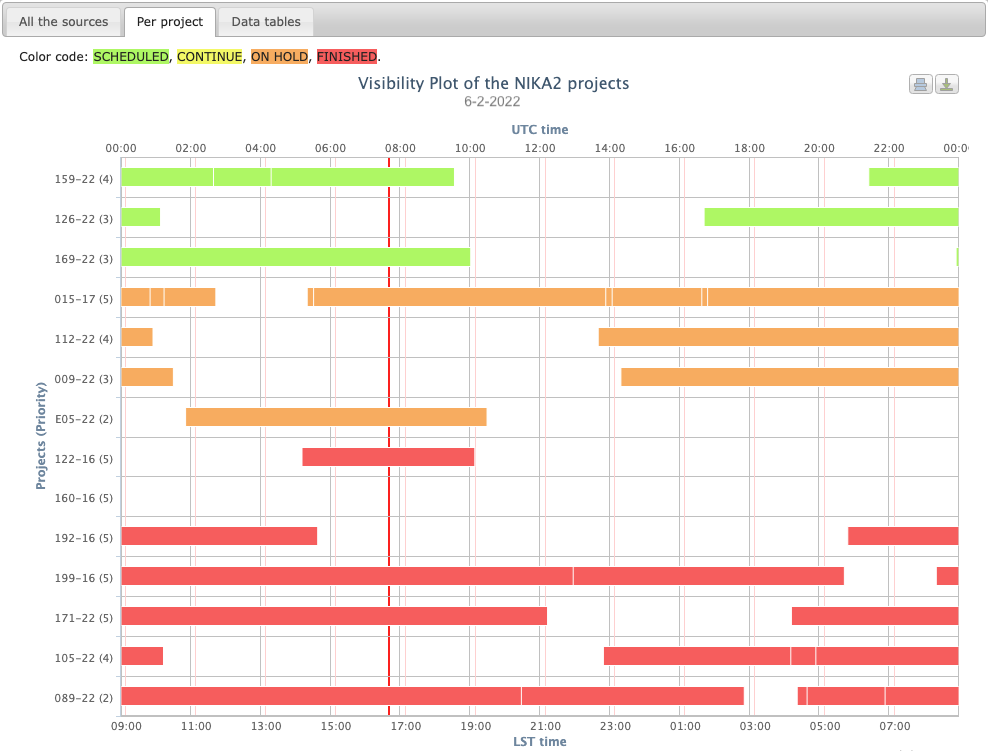Click the red bar for project 122-16
Viewport: 988px width, 751px height.
388,457
